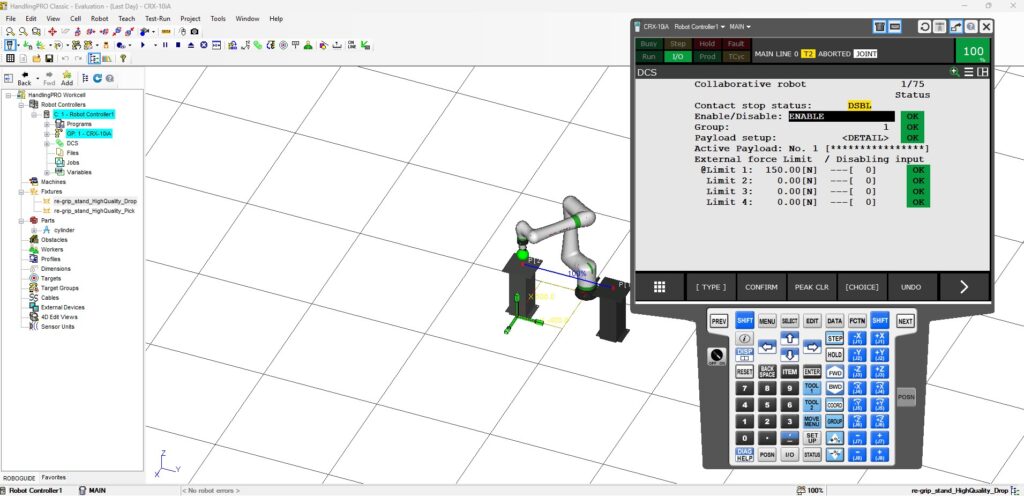
Task: Click the up arrow key on pendant keypad
Action: click(x=790, y=338)
